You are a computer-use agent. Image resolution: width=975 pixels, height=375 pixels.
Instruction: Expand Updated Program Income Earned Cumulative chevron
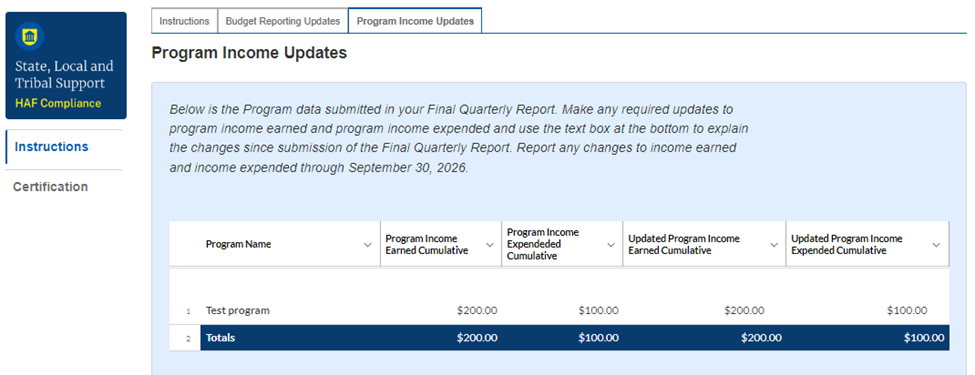pyautogui.click(x=774, y=244)
